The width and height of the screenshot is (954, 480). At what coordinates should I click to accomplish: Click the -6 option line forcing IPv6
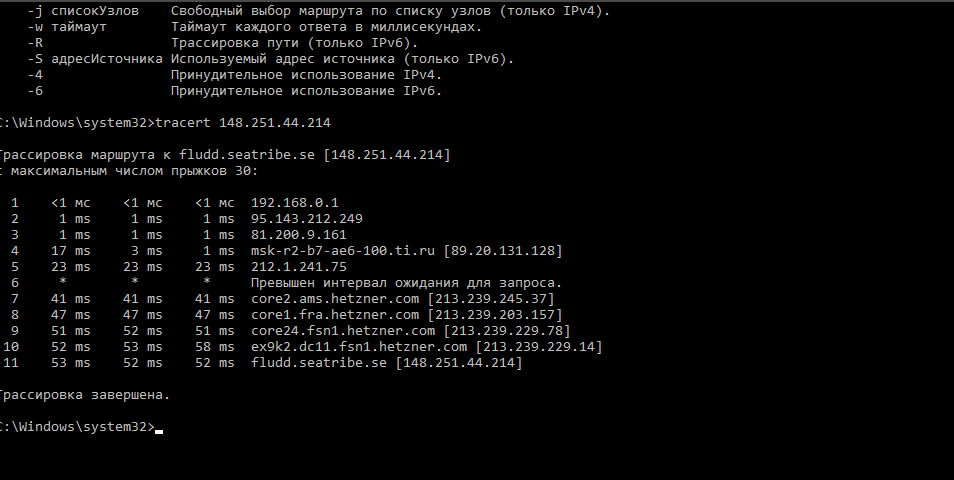[235, 91]
